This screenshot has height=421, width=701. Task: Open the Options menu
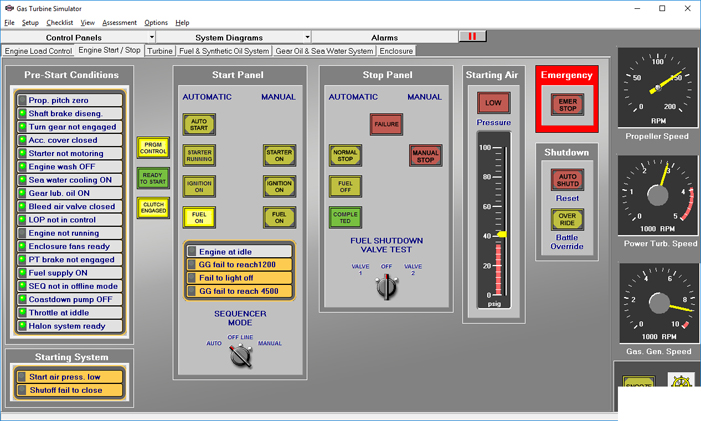pos(156,22)
